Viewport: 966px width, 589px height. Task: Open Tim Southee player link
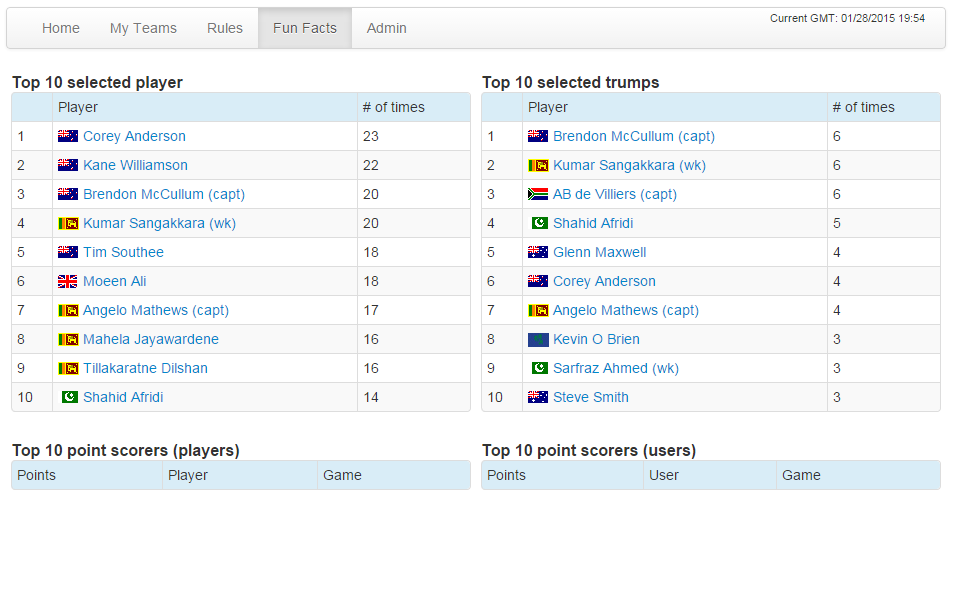click(x=123, y=253)
